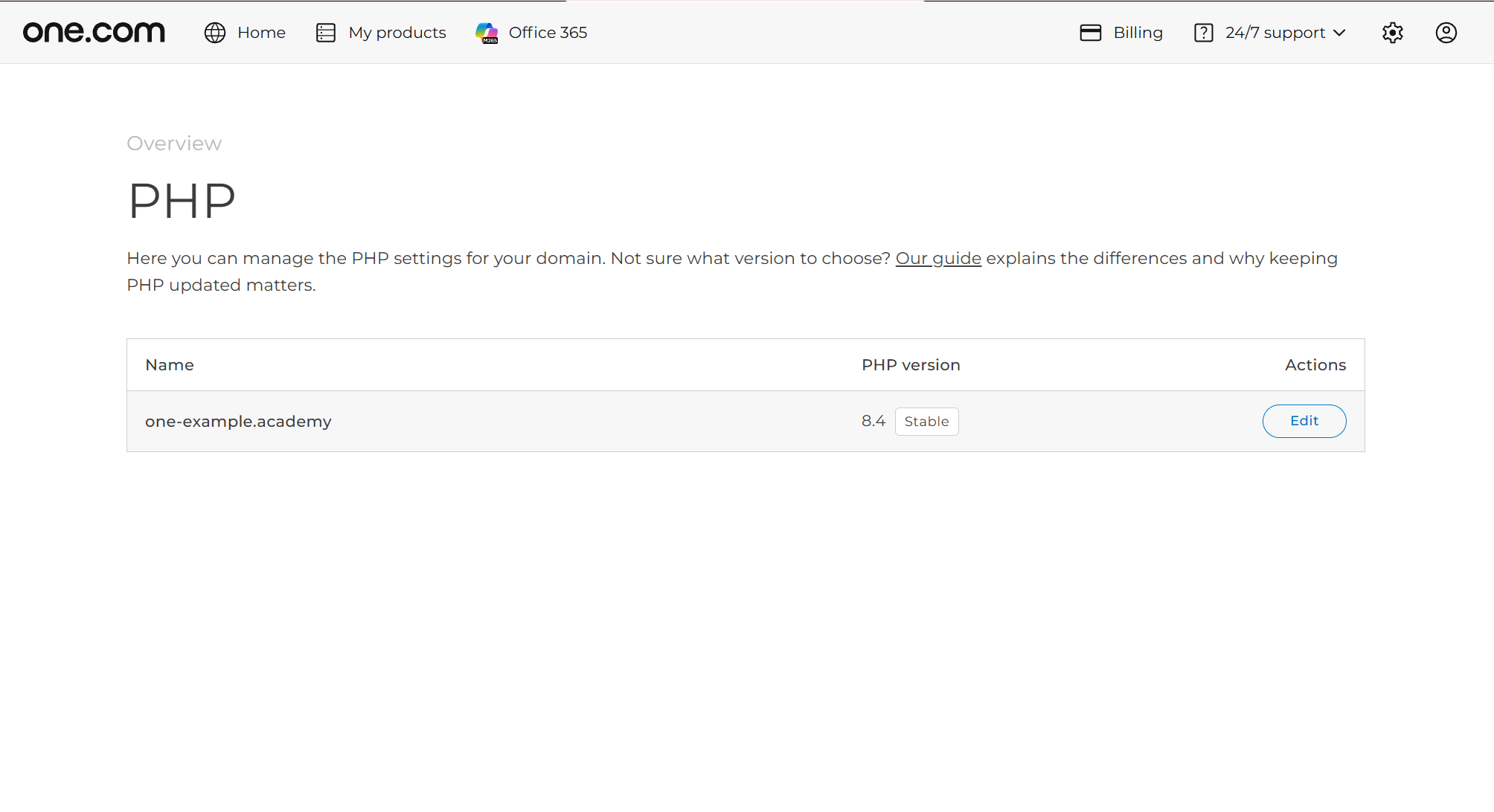Click the Stable badge next to 8.4
The height and width of the screenshot is (812, 1494).
point(927,422)
